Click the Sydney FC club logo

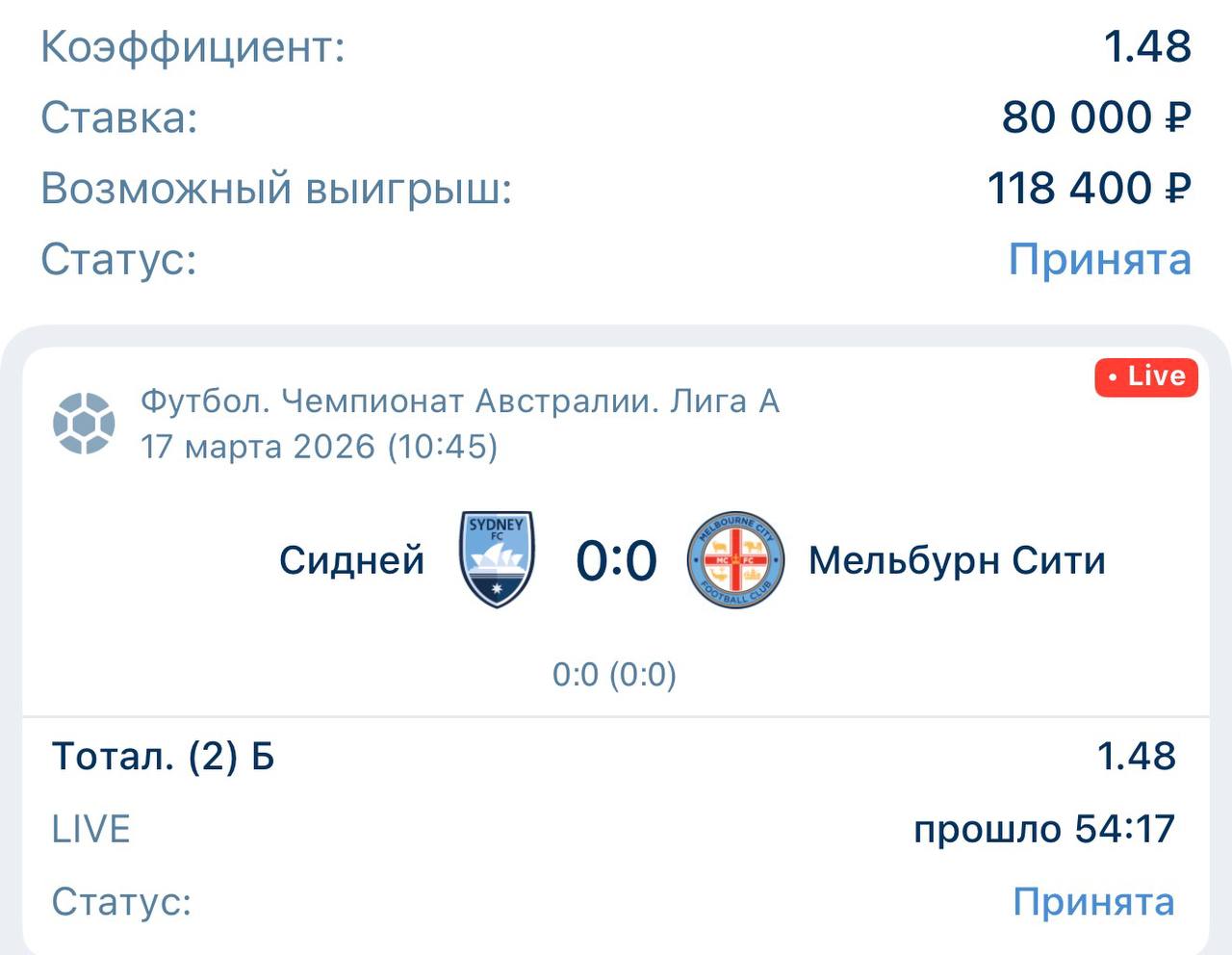click(x=497, y=559)
